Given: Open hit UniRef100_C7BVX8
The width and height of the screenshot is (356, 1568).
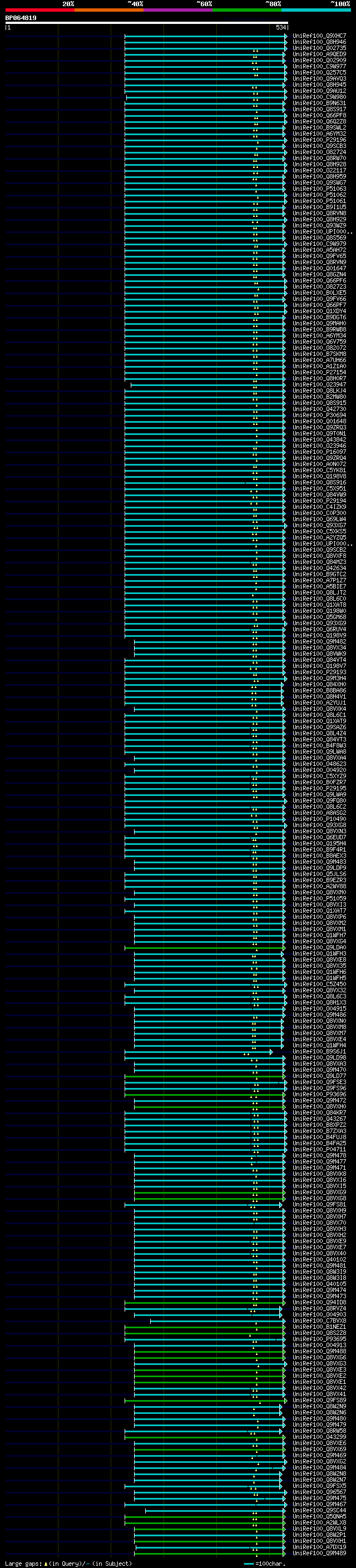Looking at the screenshot, I should pos(319,1321).
